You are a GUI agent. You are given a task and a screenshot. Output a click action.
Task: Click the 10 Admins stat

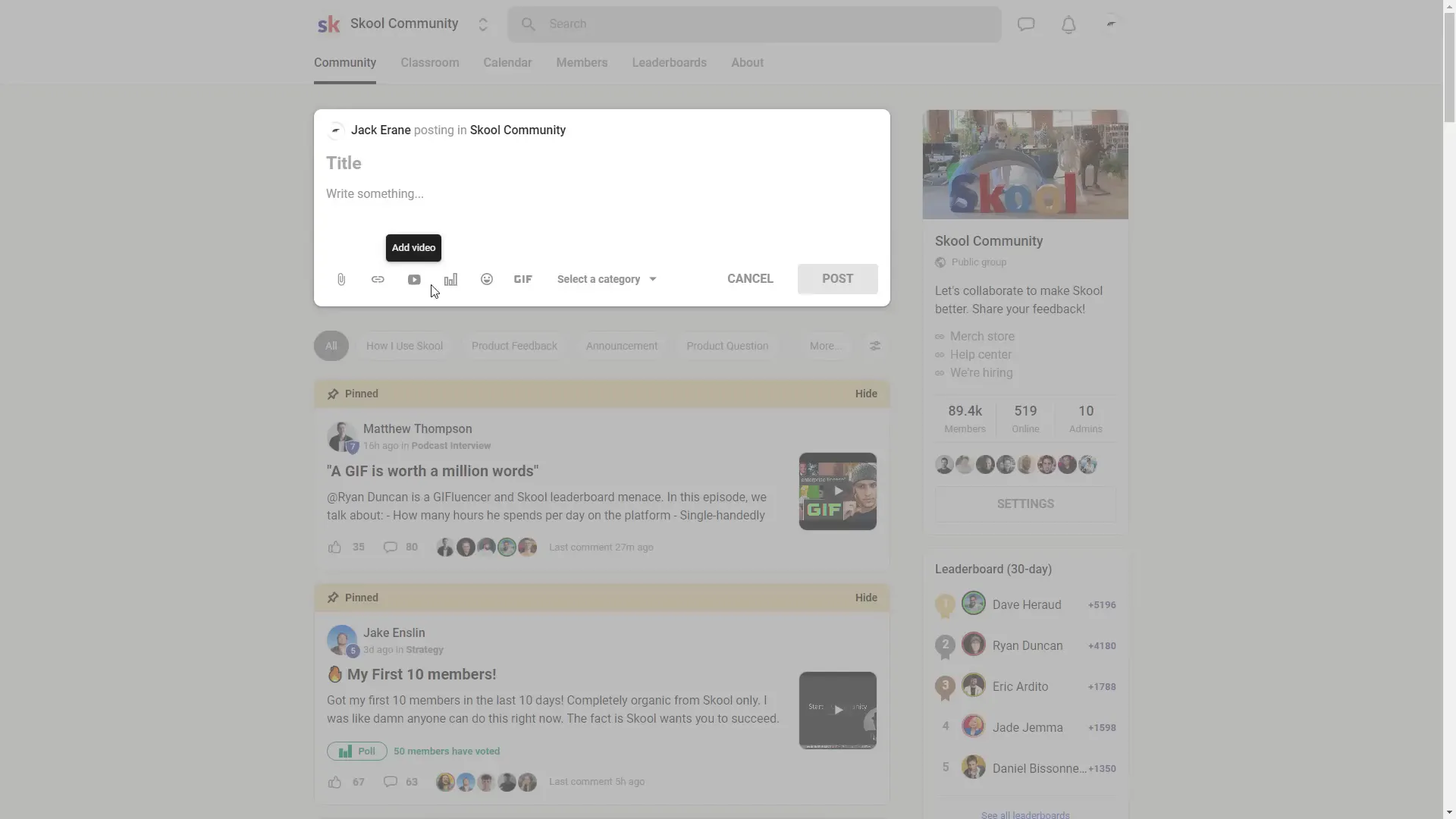coord(1086,419)
